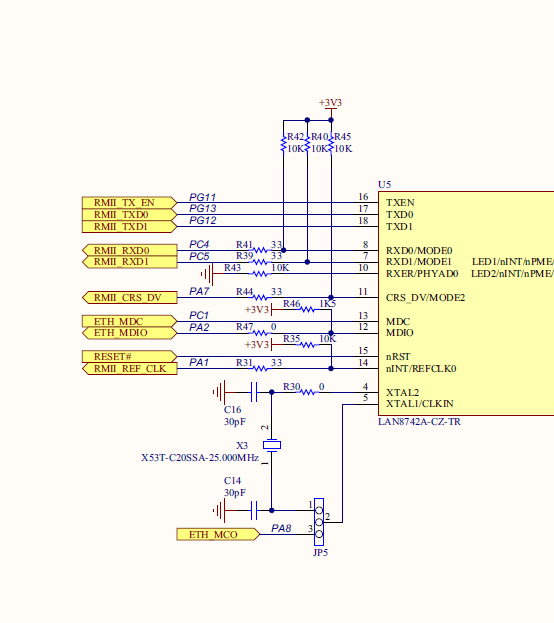The height and width of the screenshot is (623, 554).
Task: Click the JP5 designator text
Action: 320,553
